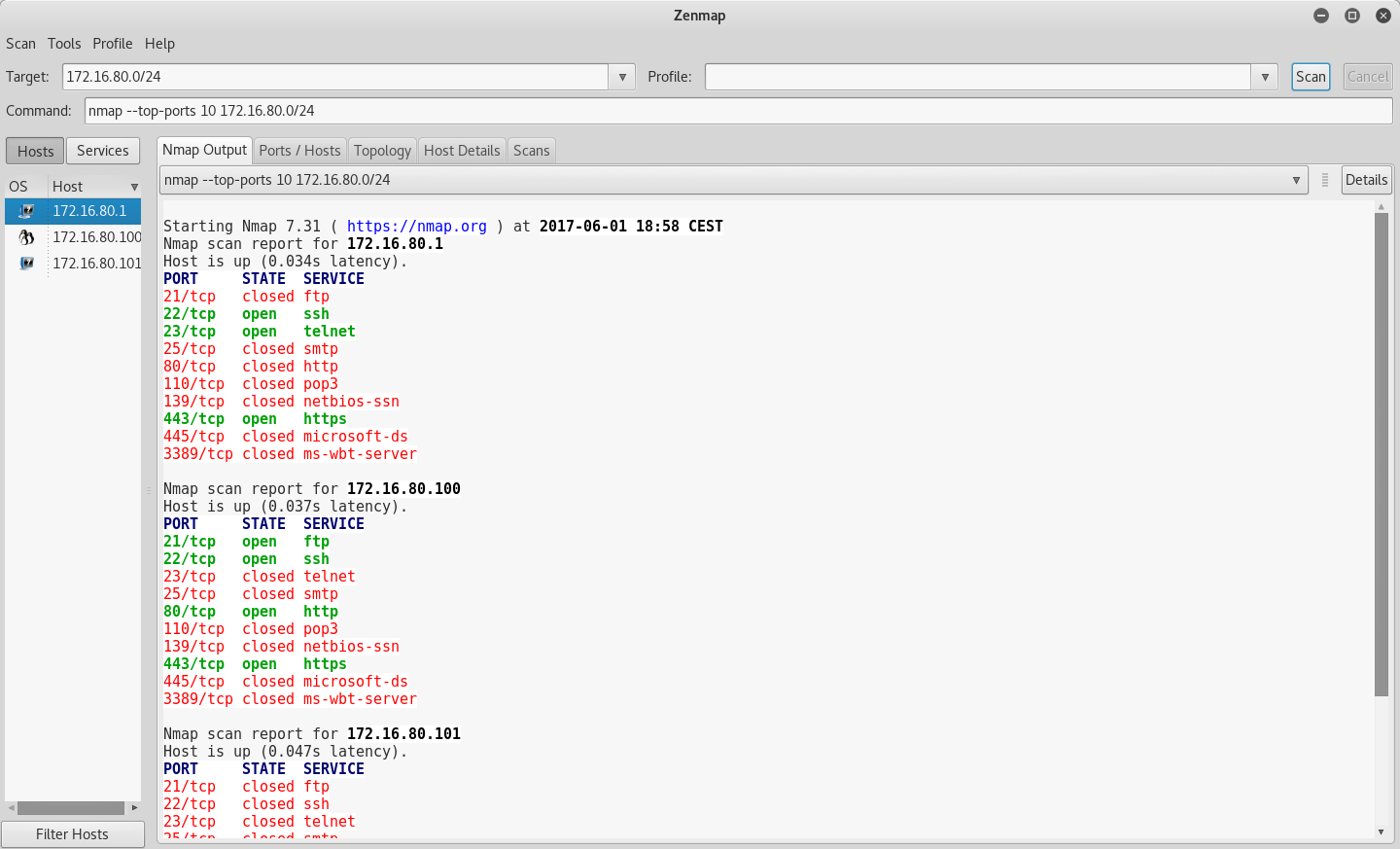Screen dimensions: 1400x849
Task: Select host 172.16.80.100 in list
Action: pyautogui.click(x=73, y=237)
